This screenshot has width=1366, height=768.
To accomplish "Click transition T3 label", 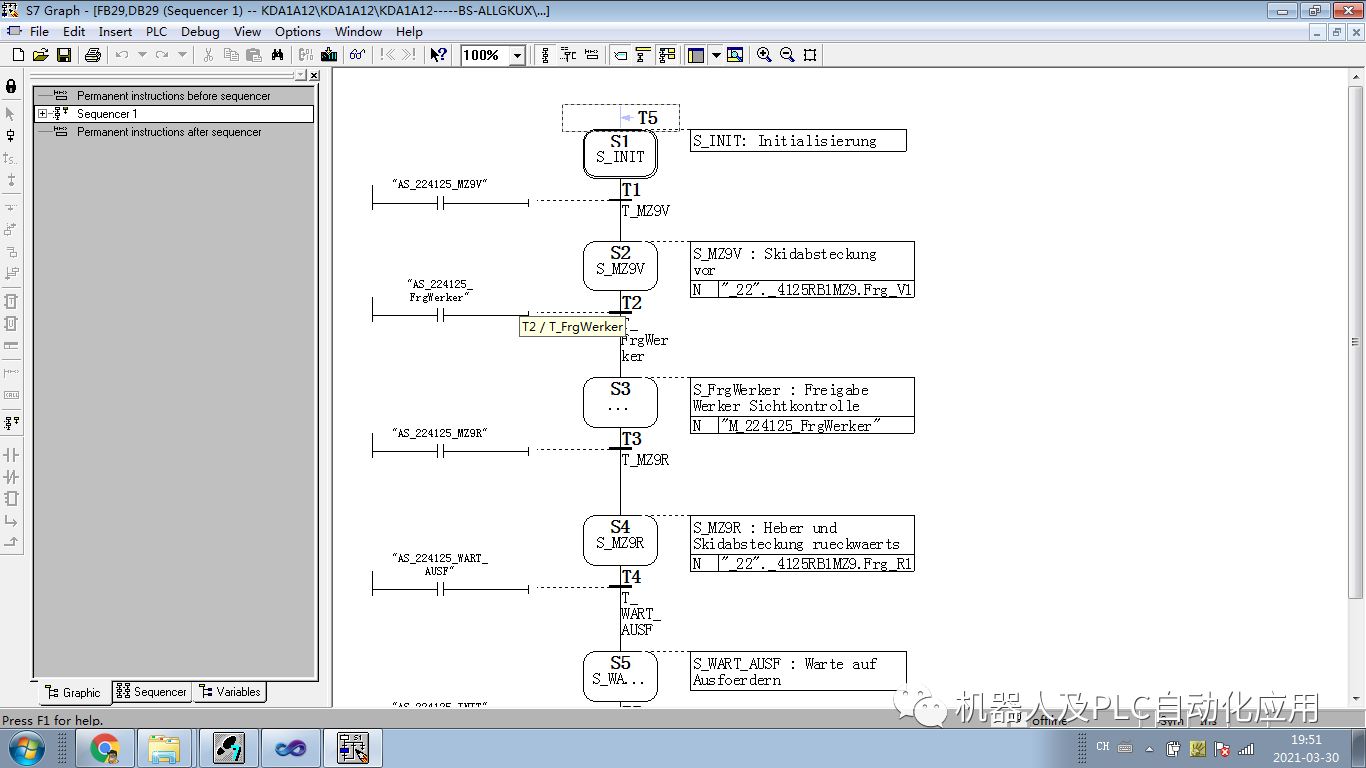I will click(631, 440).
